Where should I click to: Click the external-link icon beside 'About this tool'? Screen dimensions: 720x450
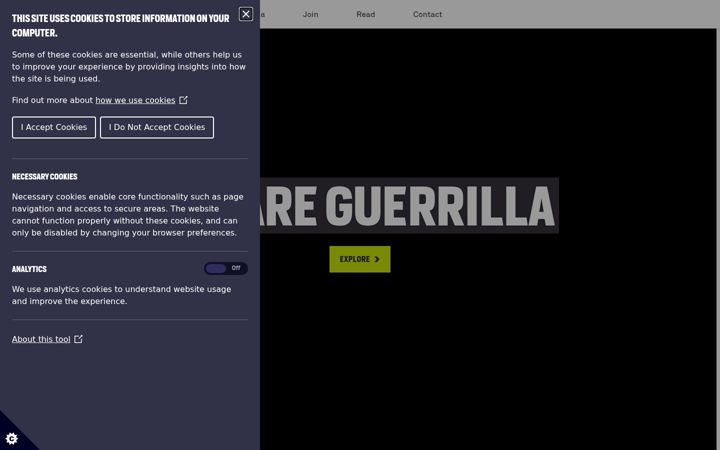[x=79, y=339]
